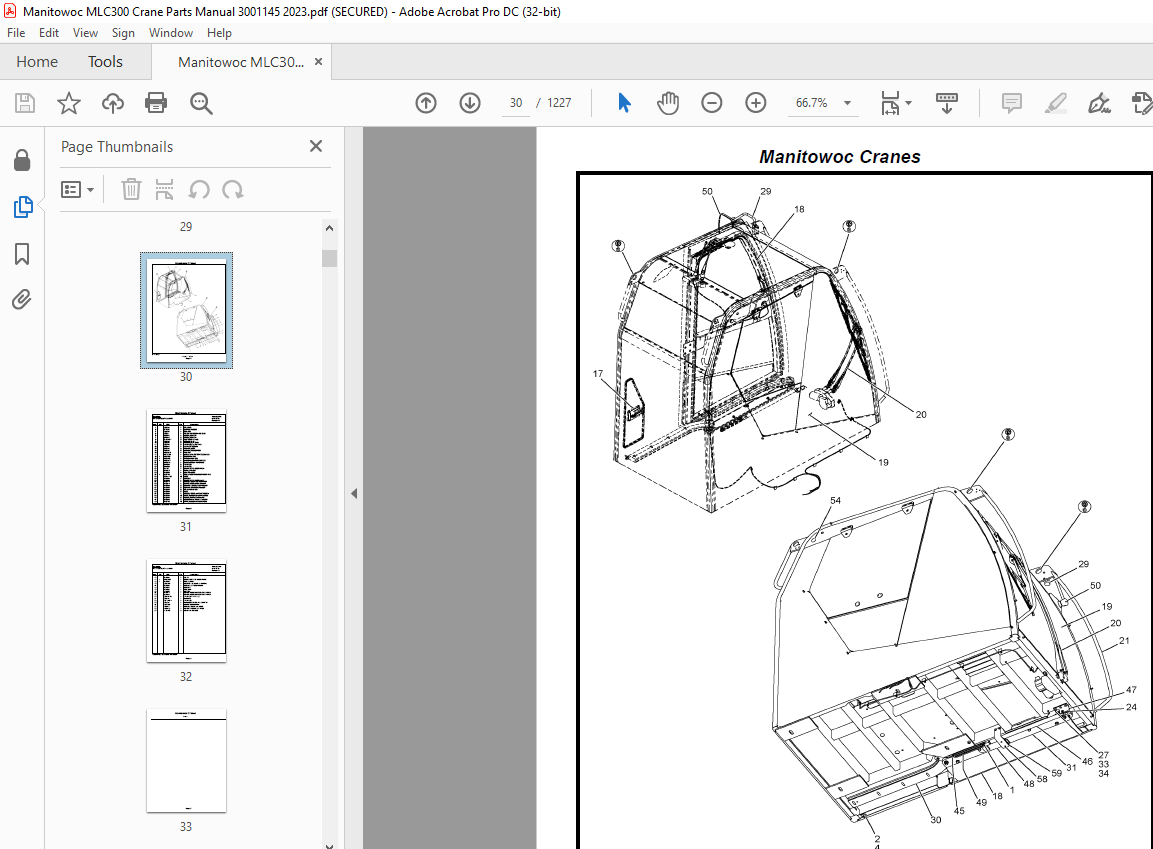Viewport: 1153px width, 849px height.
Task: Select page 32 thumbnail
Action: point(187,611)
